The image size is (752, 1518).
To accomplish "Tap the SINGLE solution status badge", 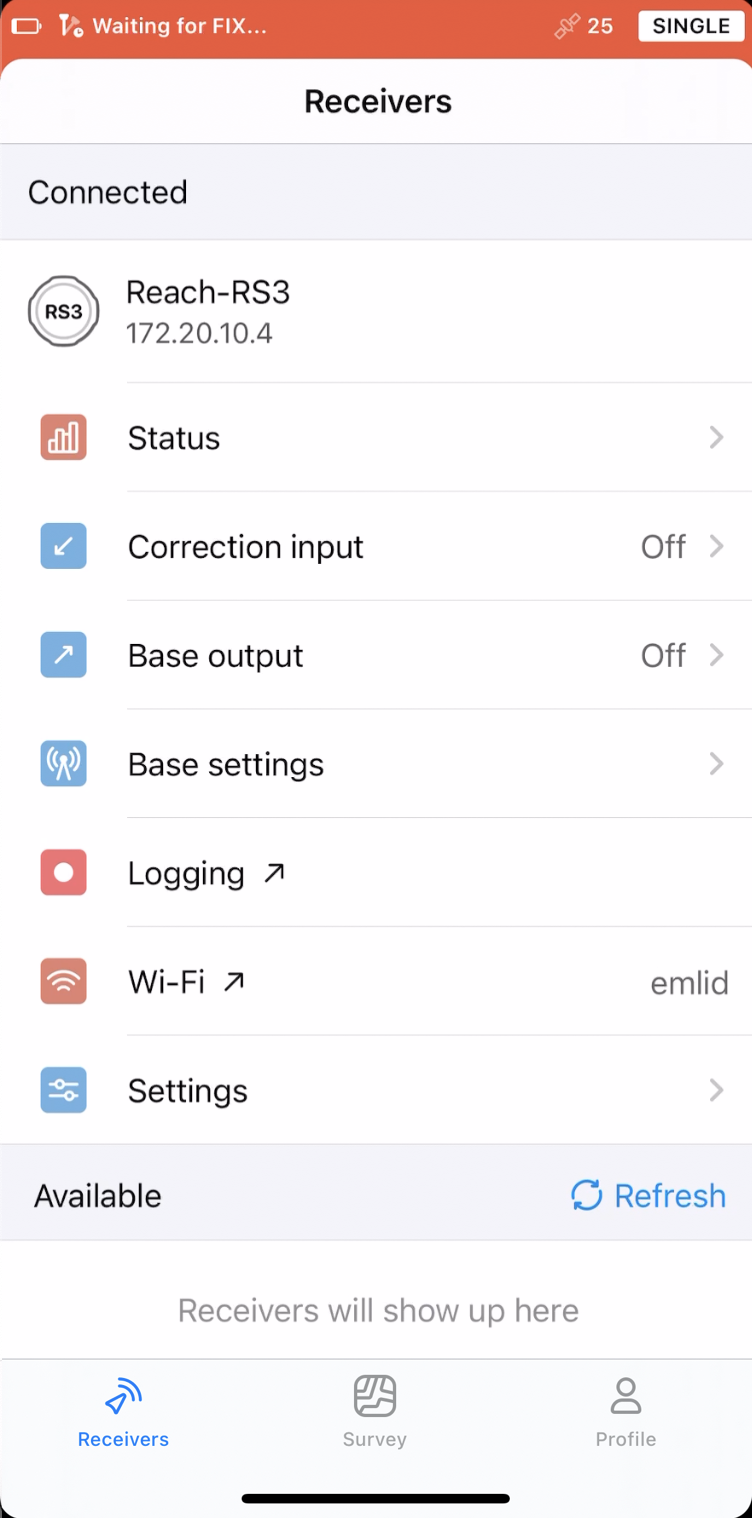I will 692,26.
